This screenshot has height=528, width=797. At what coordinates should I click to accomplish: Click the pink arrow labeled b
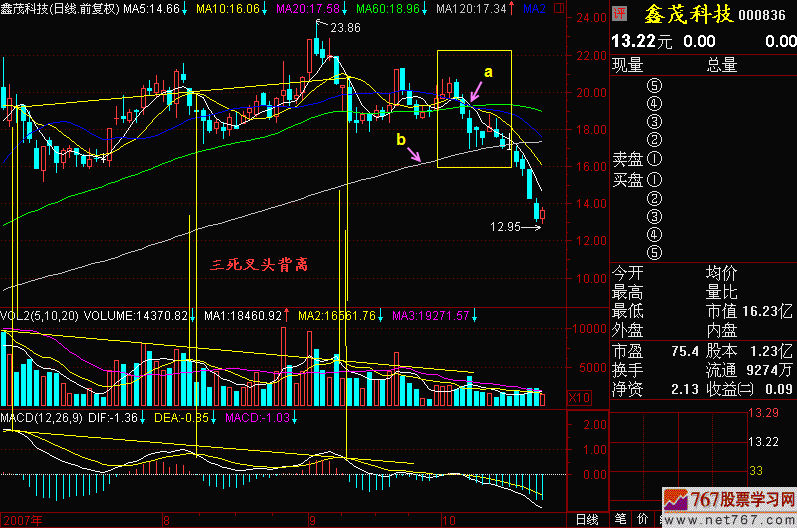pos(415,153)
